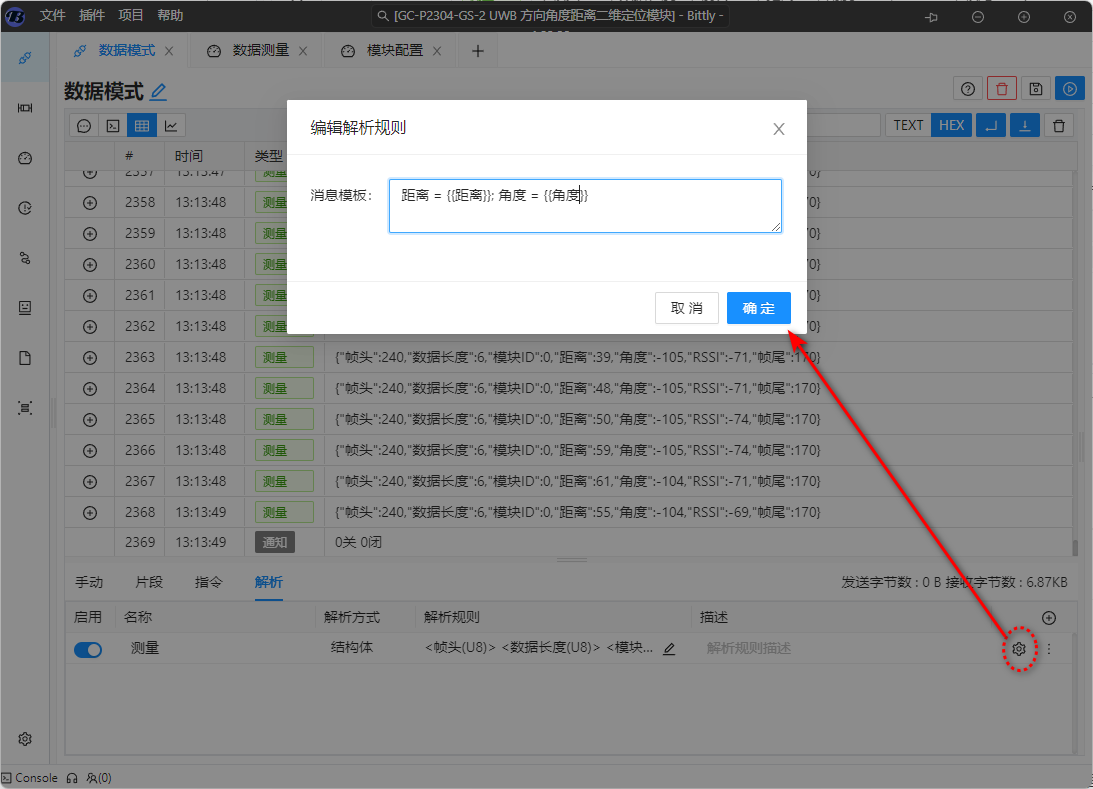Close the 编辑解析规则 dialog with X

pos(778,129)
